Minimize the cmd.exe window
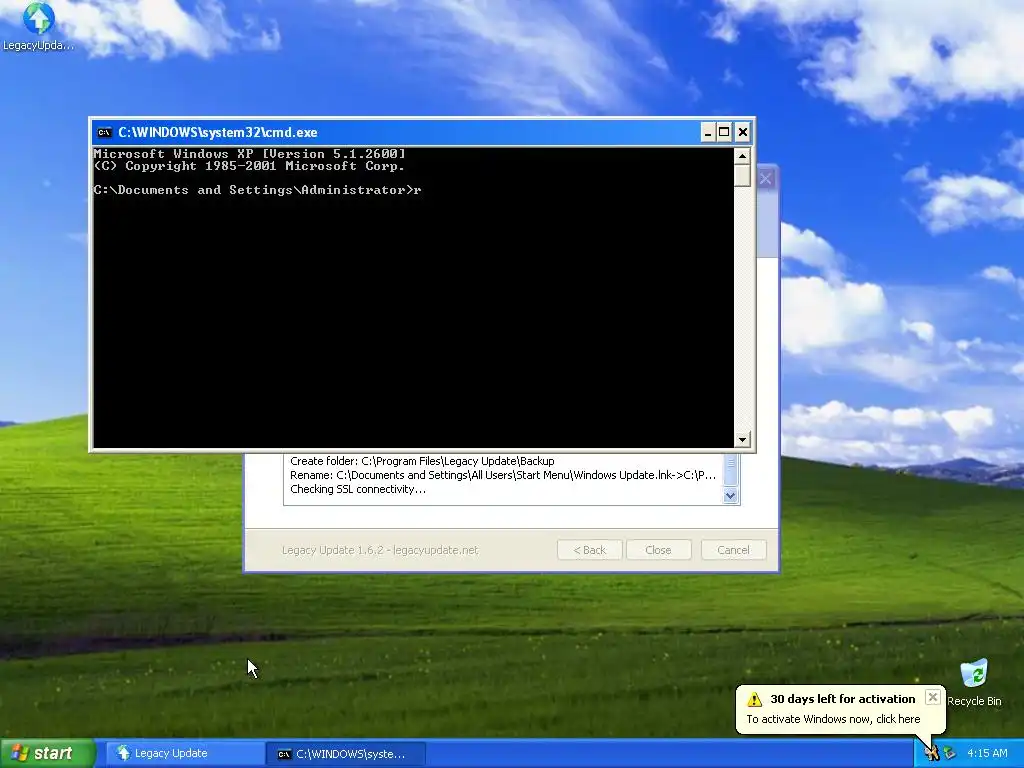 point(708,133)
